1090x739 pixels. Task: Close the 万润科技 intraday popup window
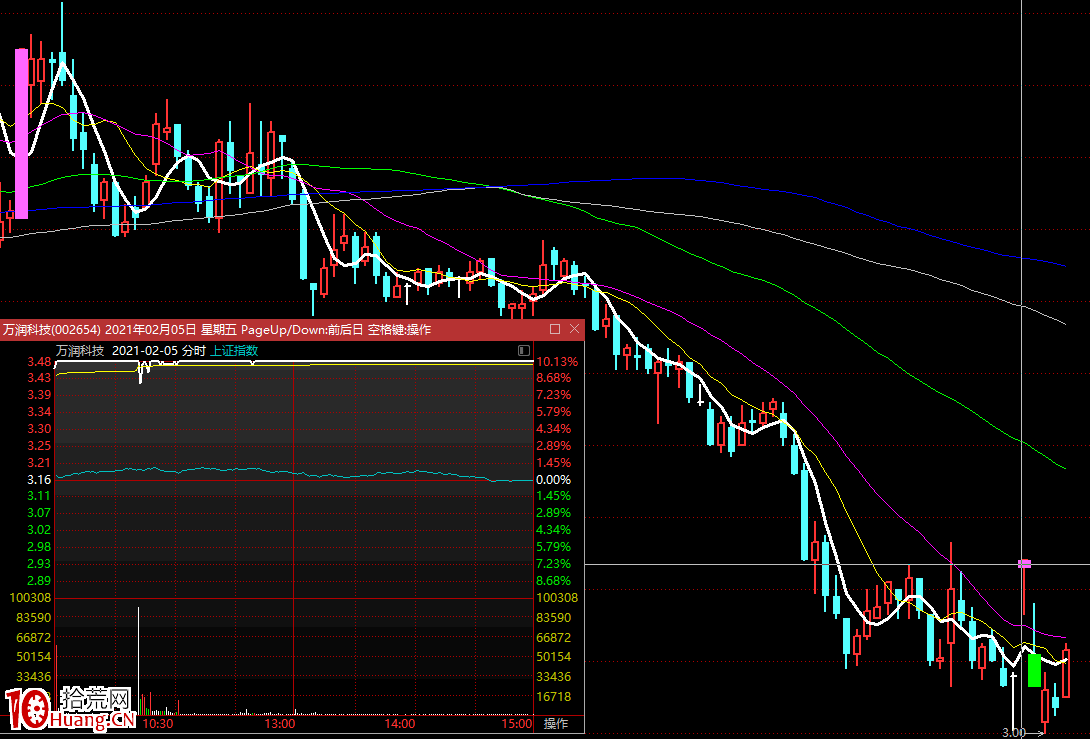[574, 329]
